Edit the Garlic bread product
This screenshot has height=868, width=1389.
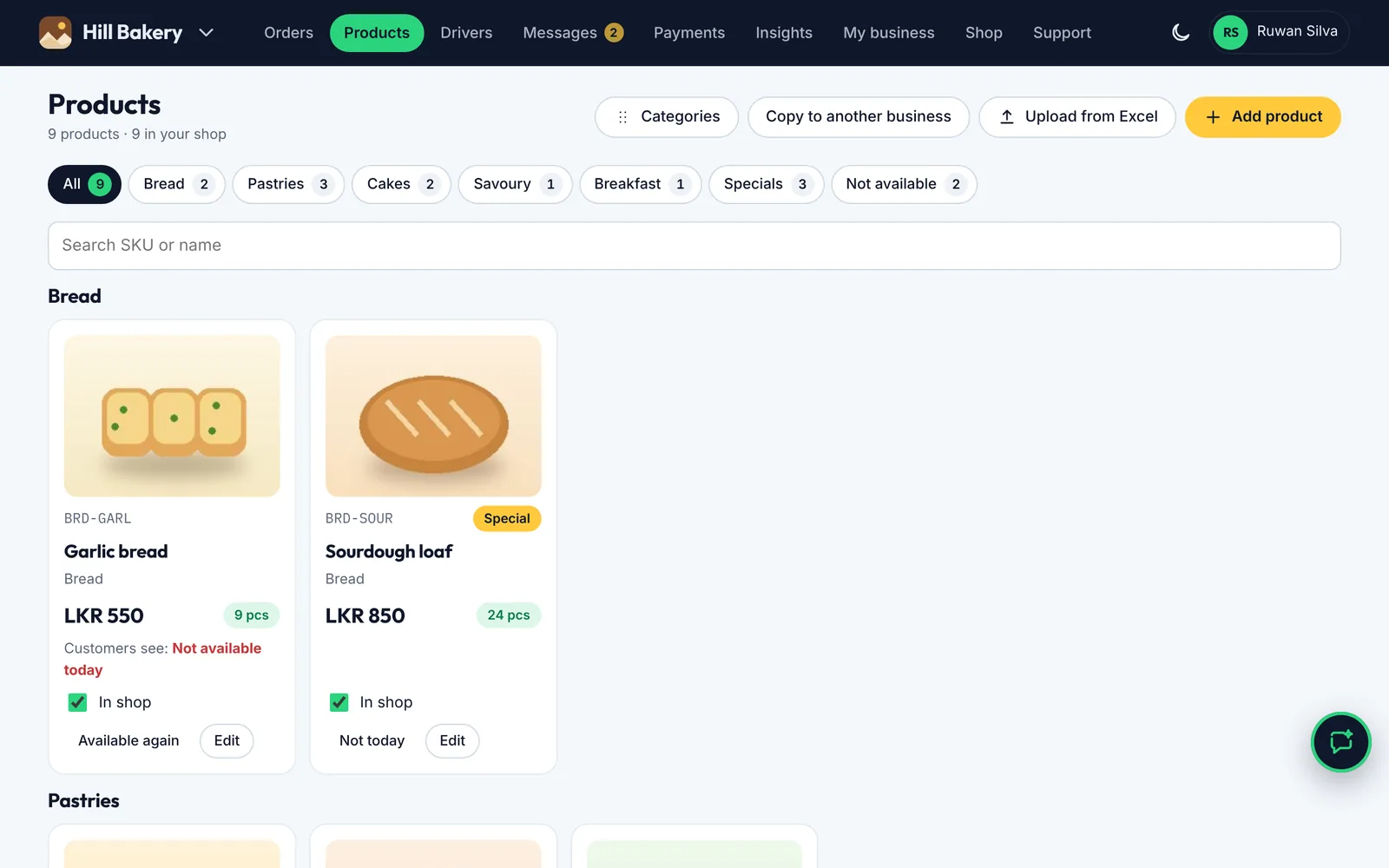tap(227, 740)
